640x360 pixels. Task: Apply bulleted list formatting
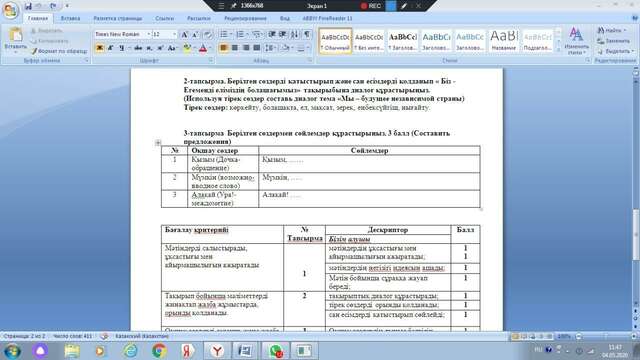click(x=224, y=34)
